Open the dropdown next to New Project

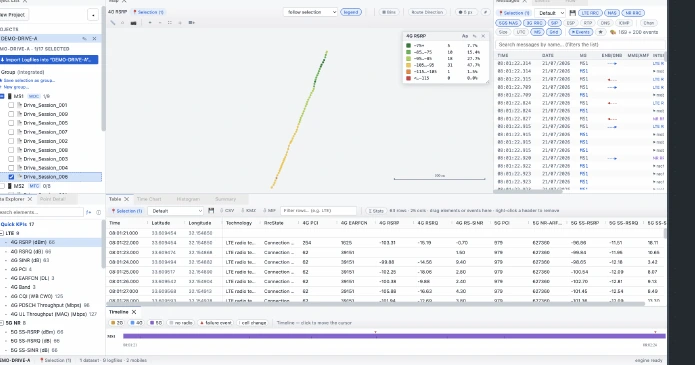(x=93, y=15)
